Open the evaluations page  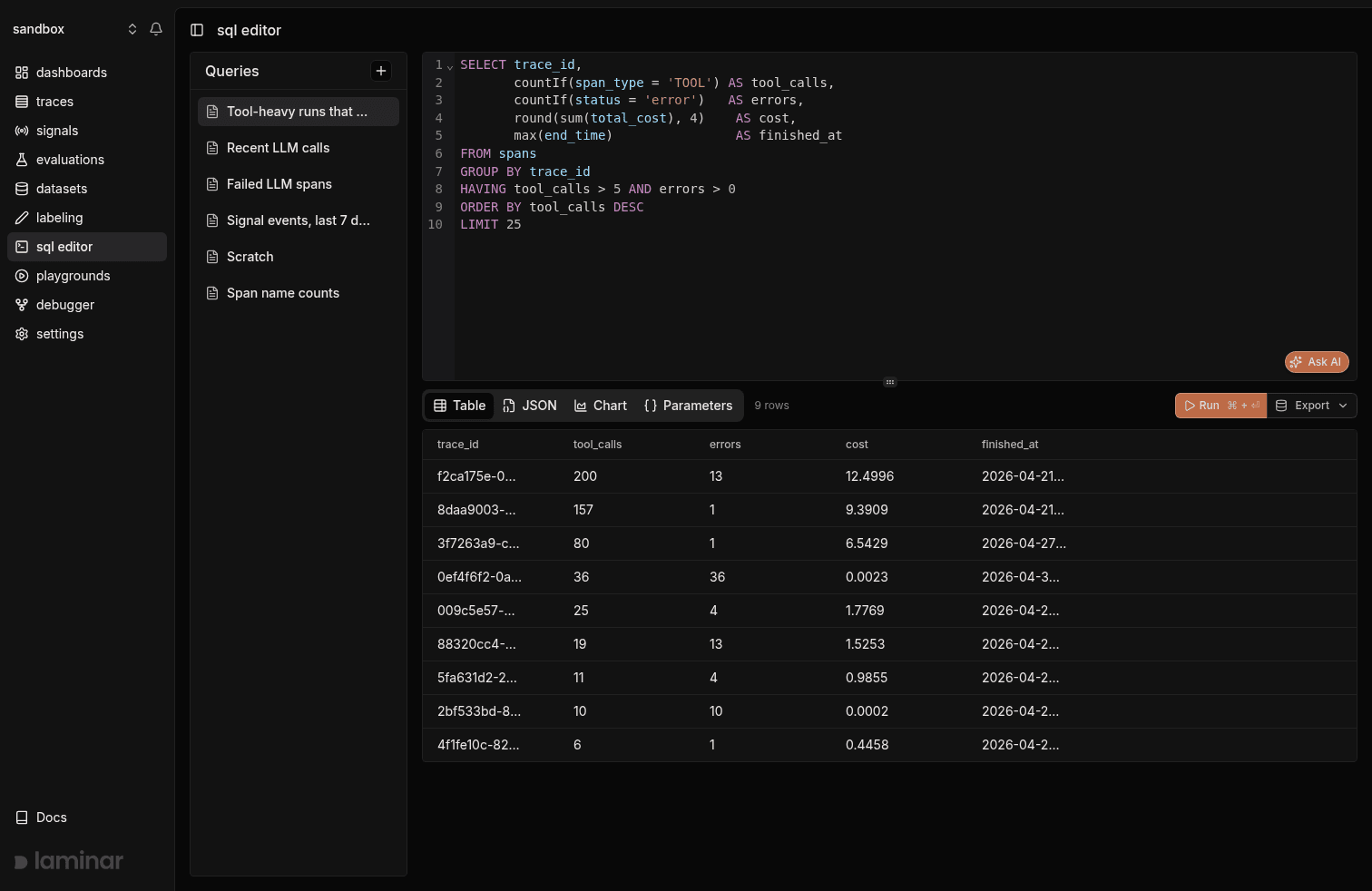[87, 160]
